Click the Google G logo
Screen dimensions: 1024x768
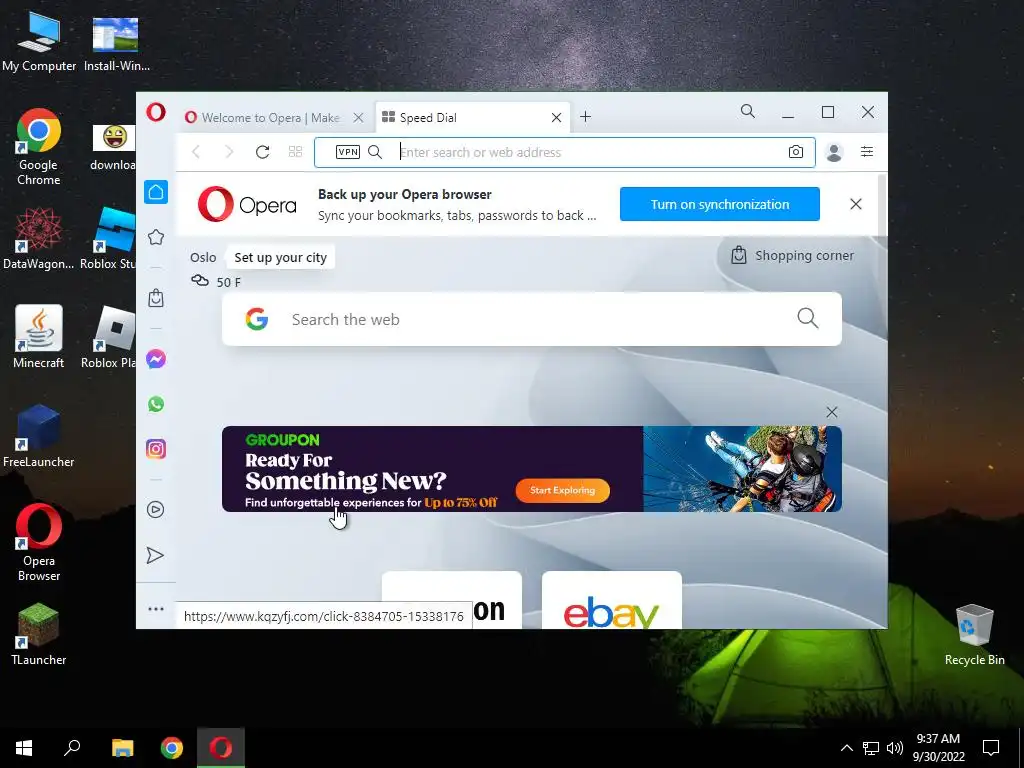(257, 319)
